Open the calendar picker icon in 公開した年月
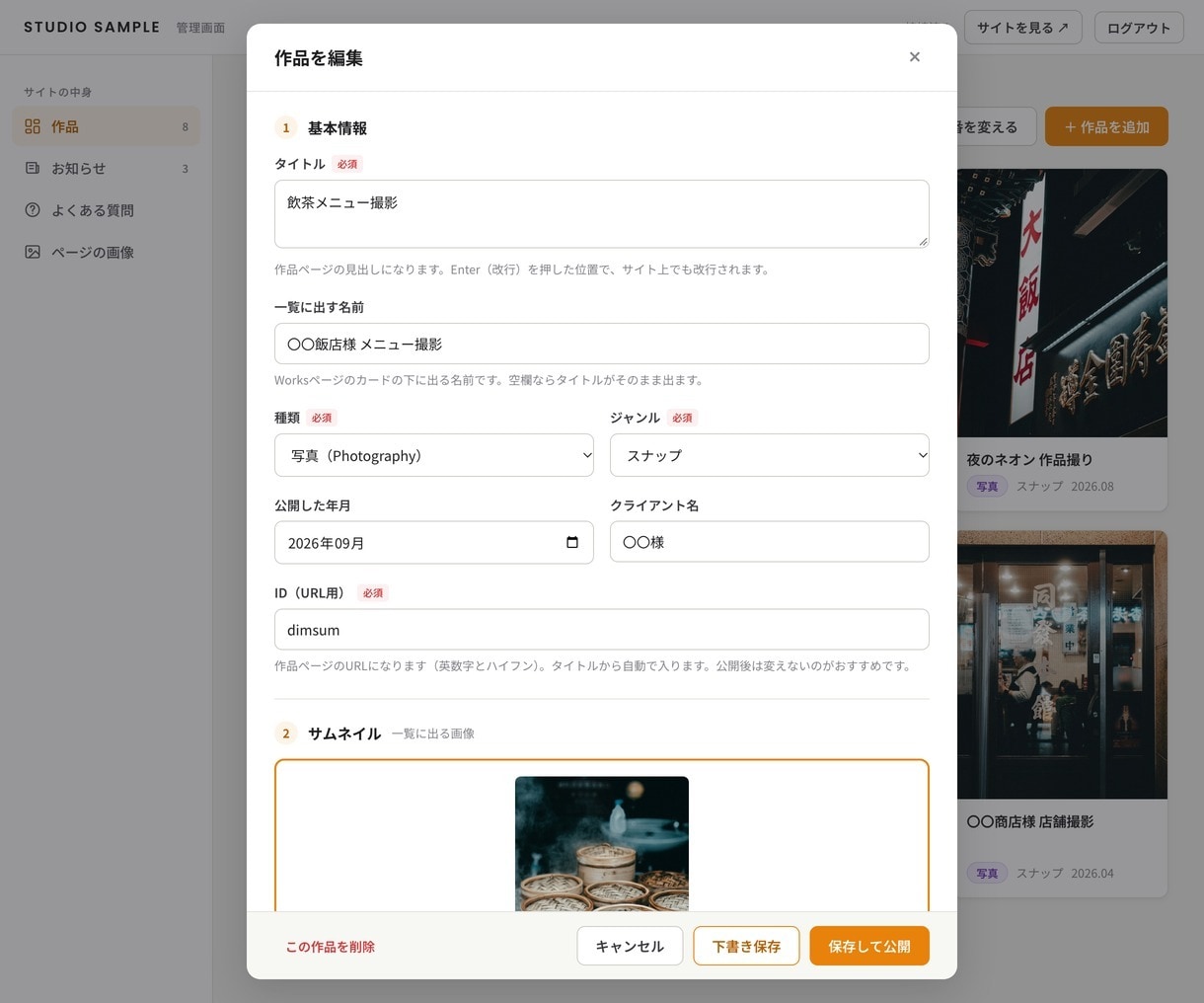Image resolution: width=1204 pixels, height=1003 pixels. point(572,543)
